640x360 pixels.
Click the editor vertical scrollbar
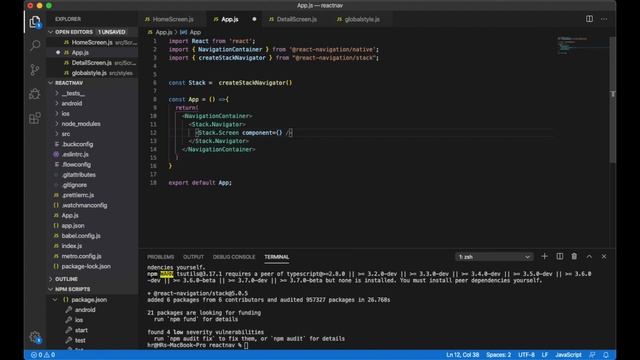click(x=612, y=100)
